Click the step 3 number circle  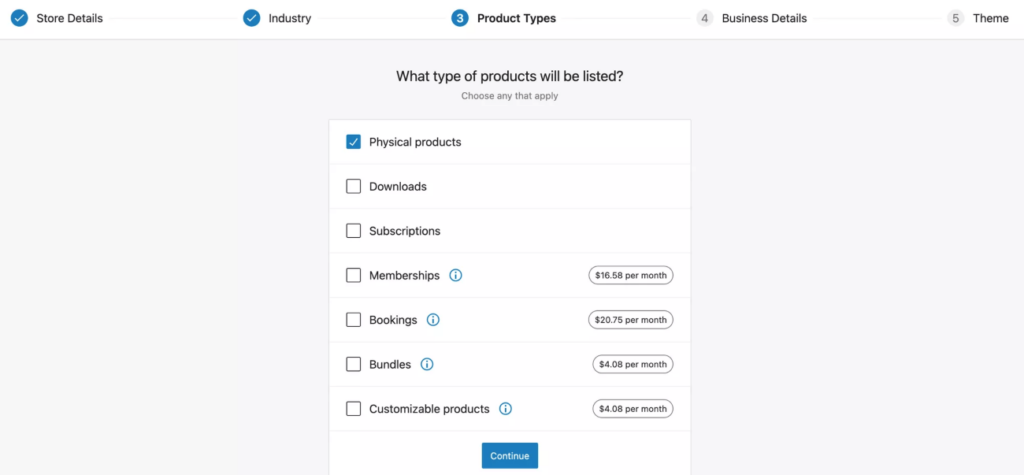click(460, 18)
